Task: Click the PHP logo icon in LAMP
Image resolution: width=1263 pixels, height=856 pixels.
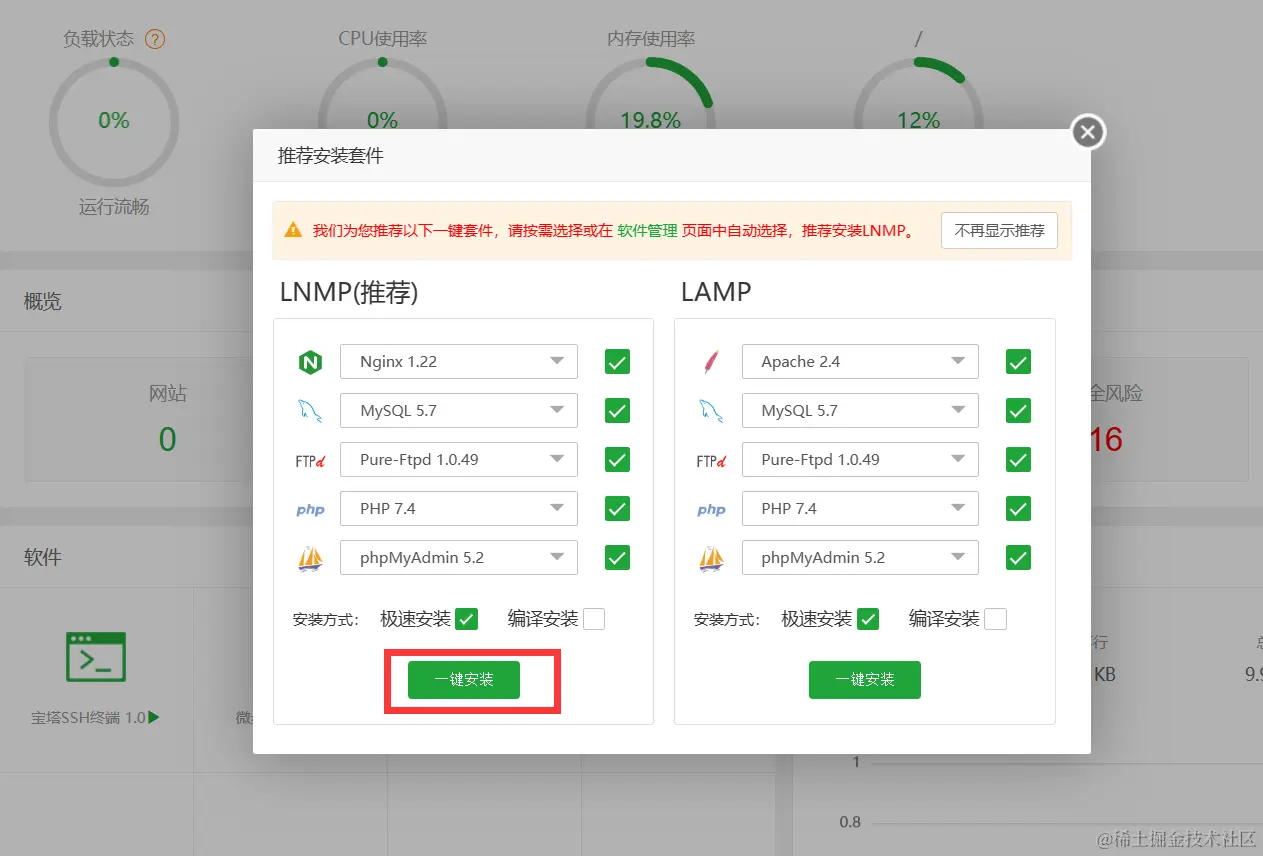Action: (x=711, y=509)
